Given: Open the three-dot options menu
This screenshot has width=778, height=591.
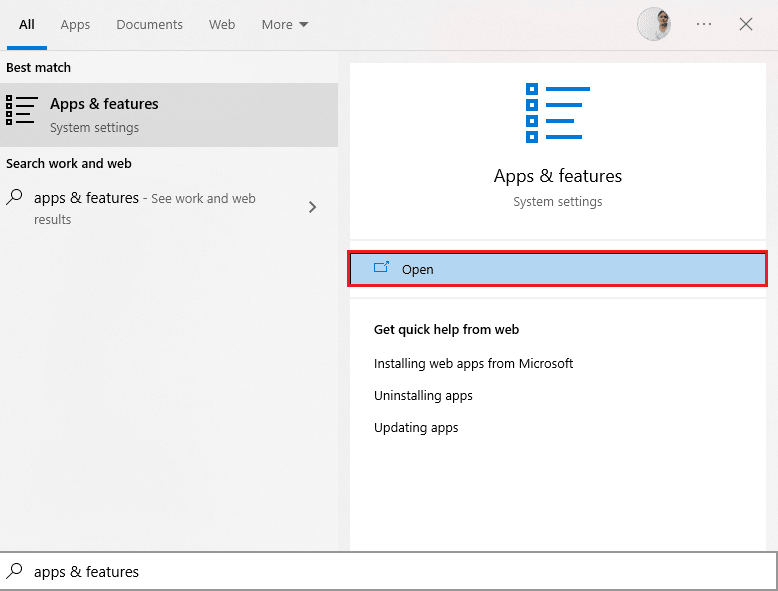Looking at the screenshot, I should [x=704, y=24].
